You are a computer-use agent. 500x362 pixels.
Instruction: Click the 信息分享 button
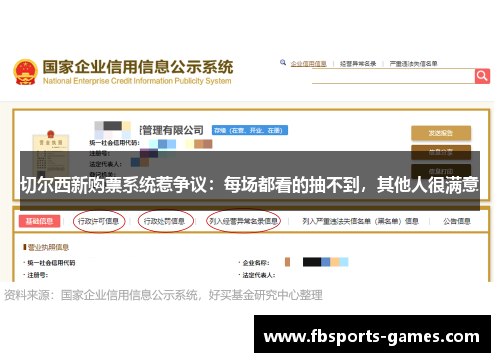(x=441, y=153)
